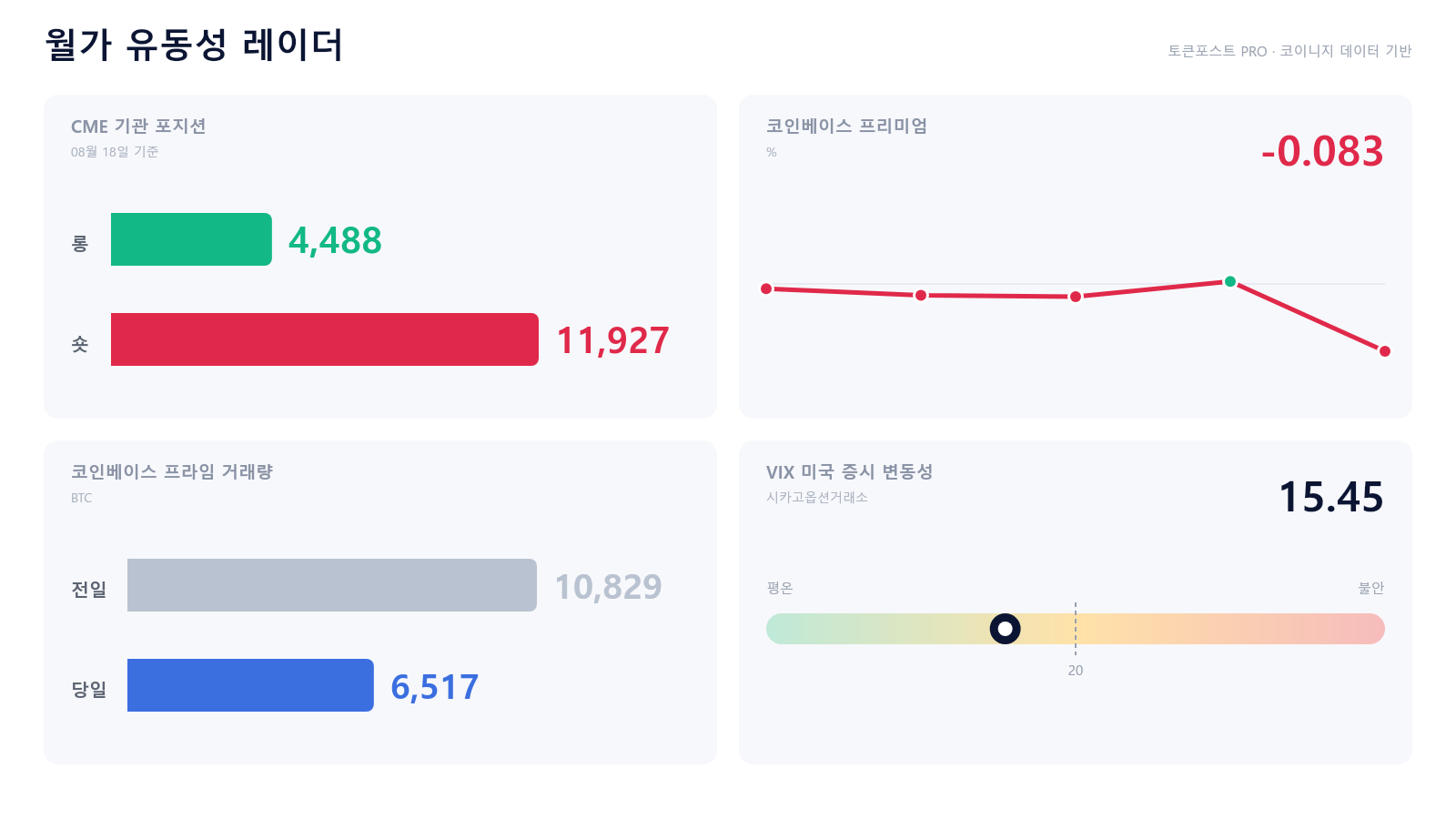Click the 코인베이스 프리미엄 card title

[x=846, y=126]
